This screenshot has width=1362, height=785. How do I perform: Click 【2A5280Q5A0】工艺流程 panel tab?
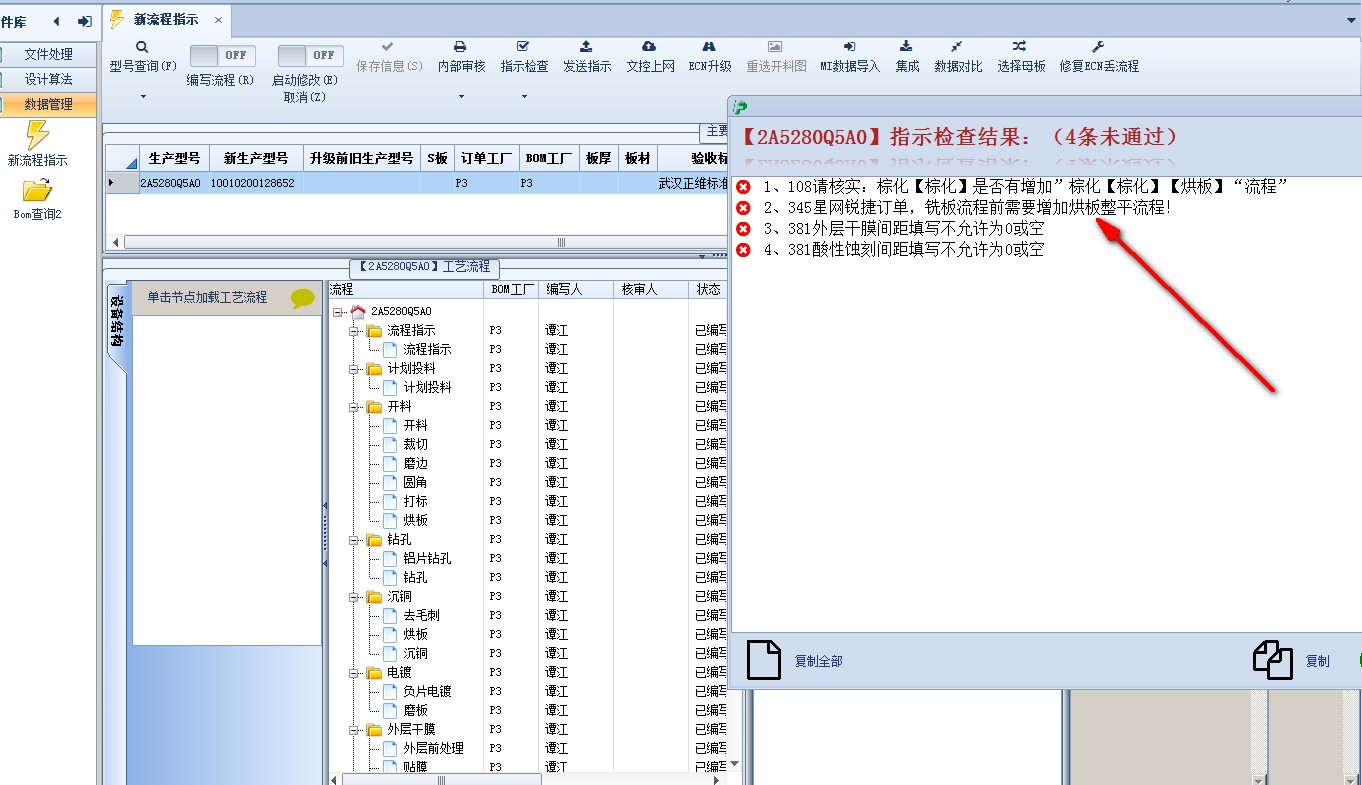click(x=425, y=267)
